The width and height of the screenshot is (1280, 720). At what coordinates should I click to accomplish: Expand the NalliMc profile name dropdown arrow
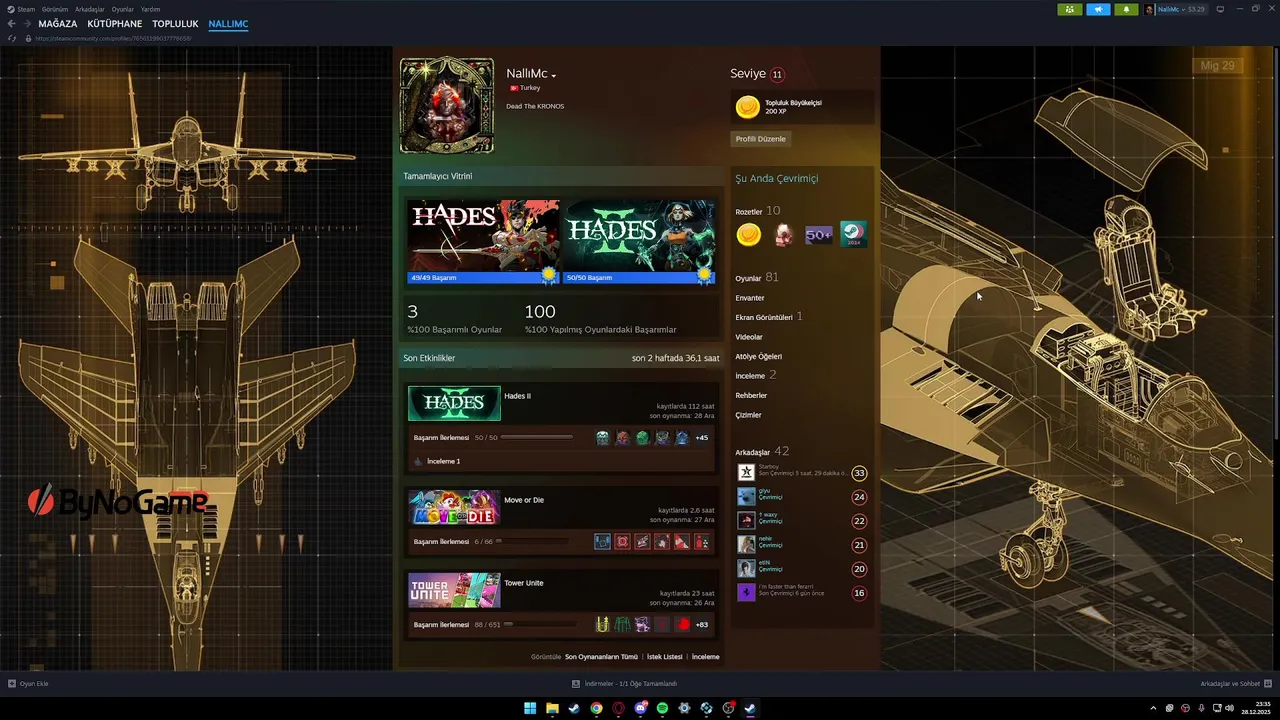[553, 75]
